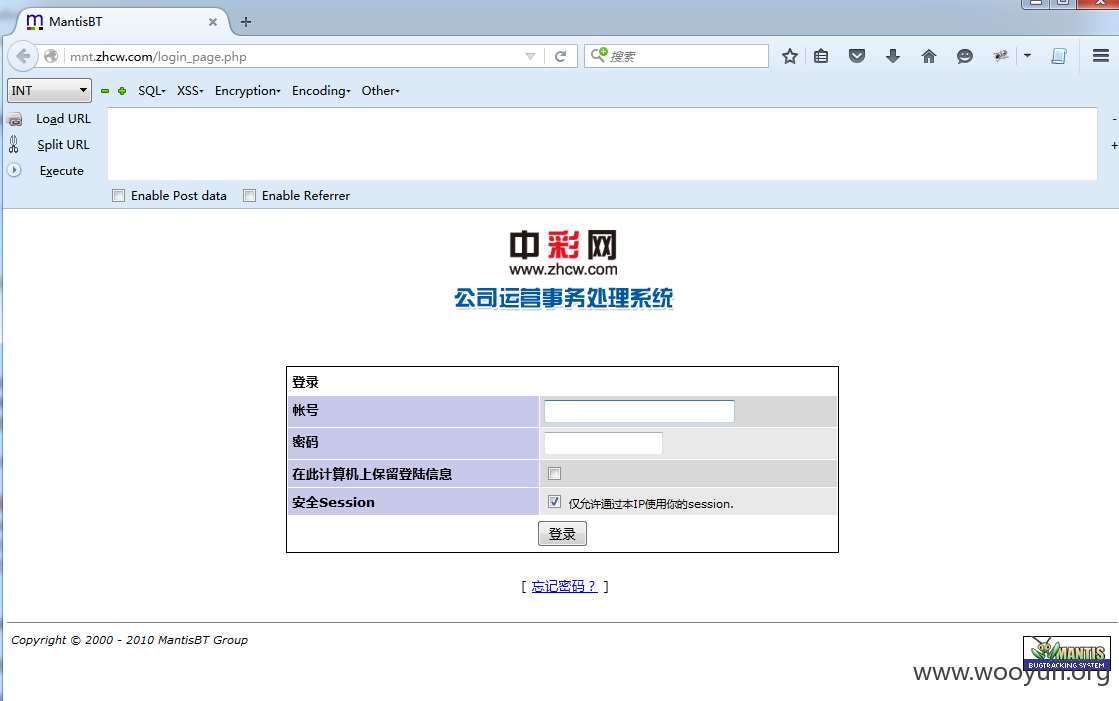Open the XSS menu

pos(190,91)
